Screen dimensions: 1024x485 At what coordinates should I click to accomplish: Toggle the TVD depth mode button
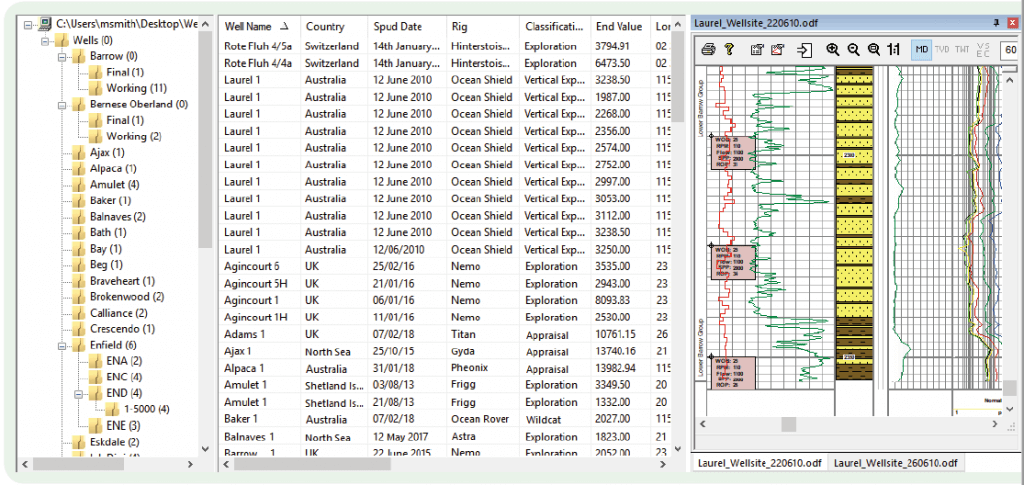pyautogui.click(x=942, y=49)
